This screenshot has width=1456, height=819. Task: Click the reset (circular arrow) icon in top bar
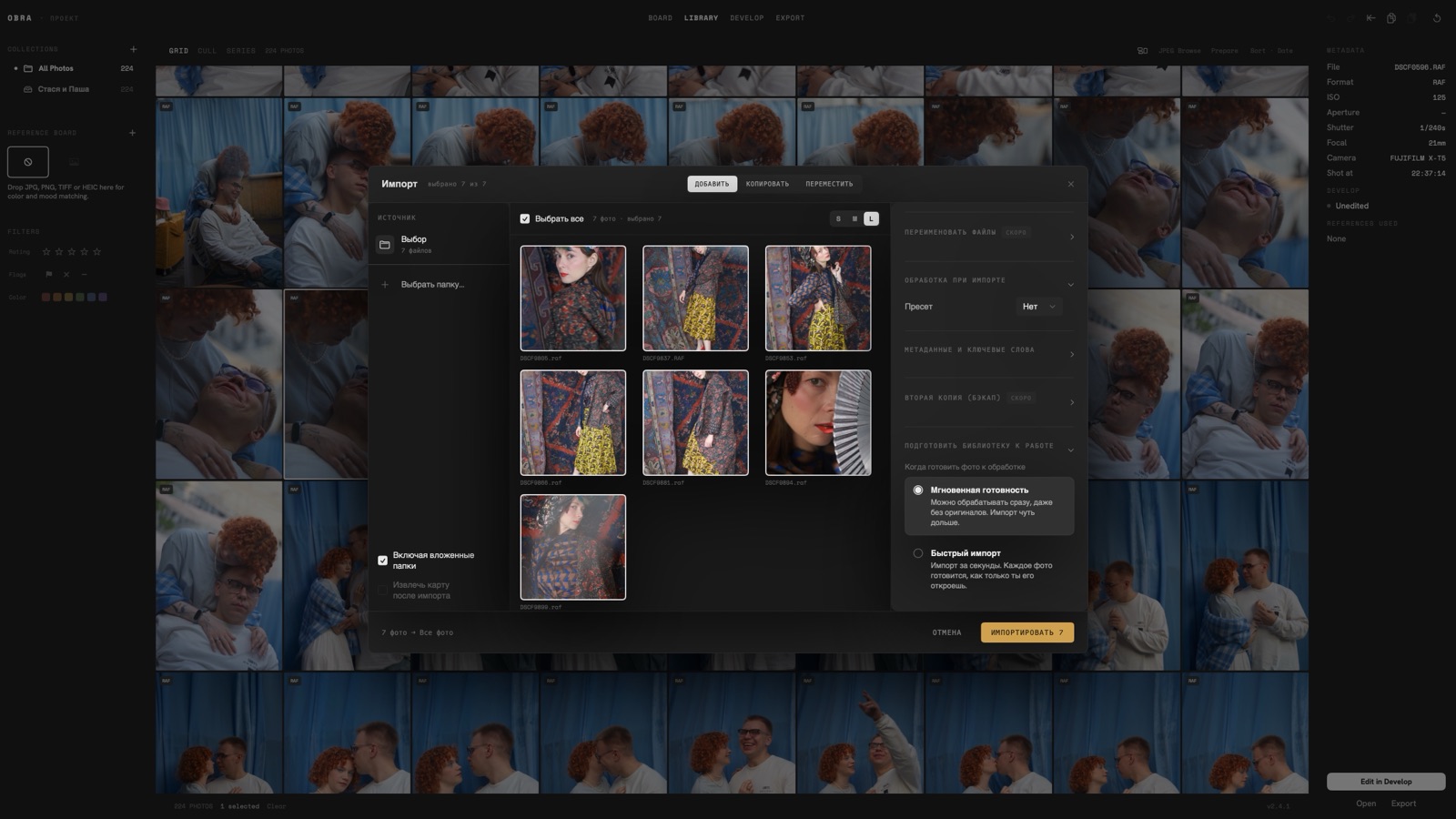pyautogui.click(x=1437, y=18)
